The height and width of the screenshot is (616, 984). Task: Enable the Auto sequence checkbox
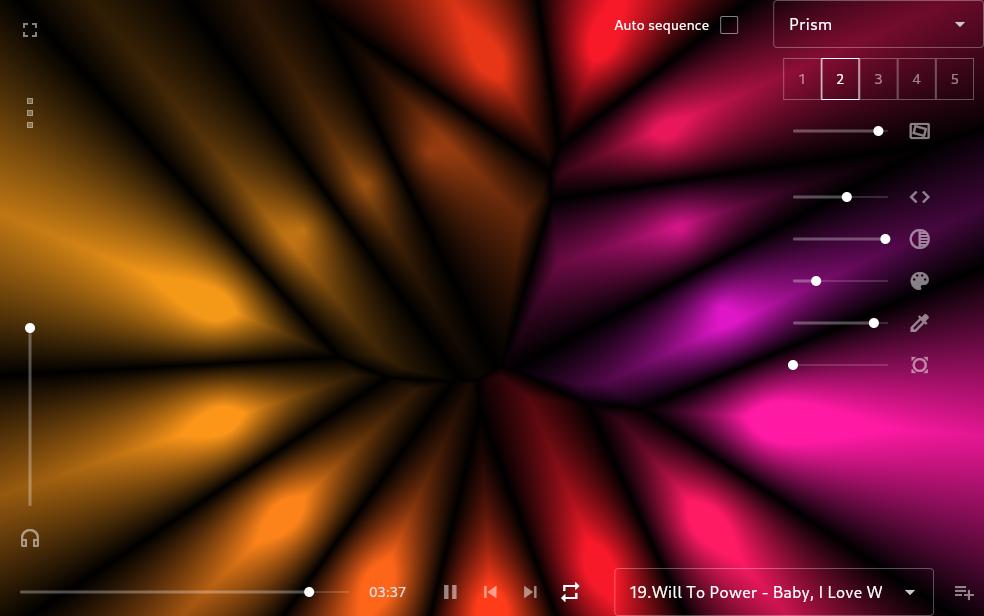(729, 25)
